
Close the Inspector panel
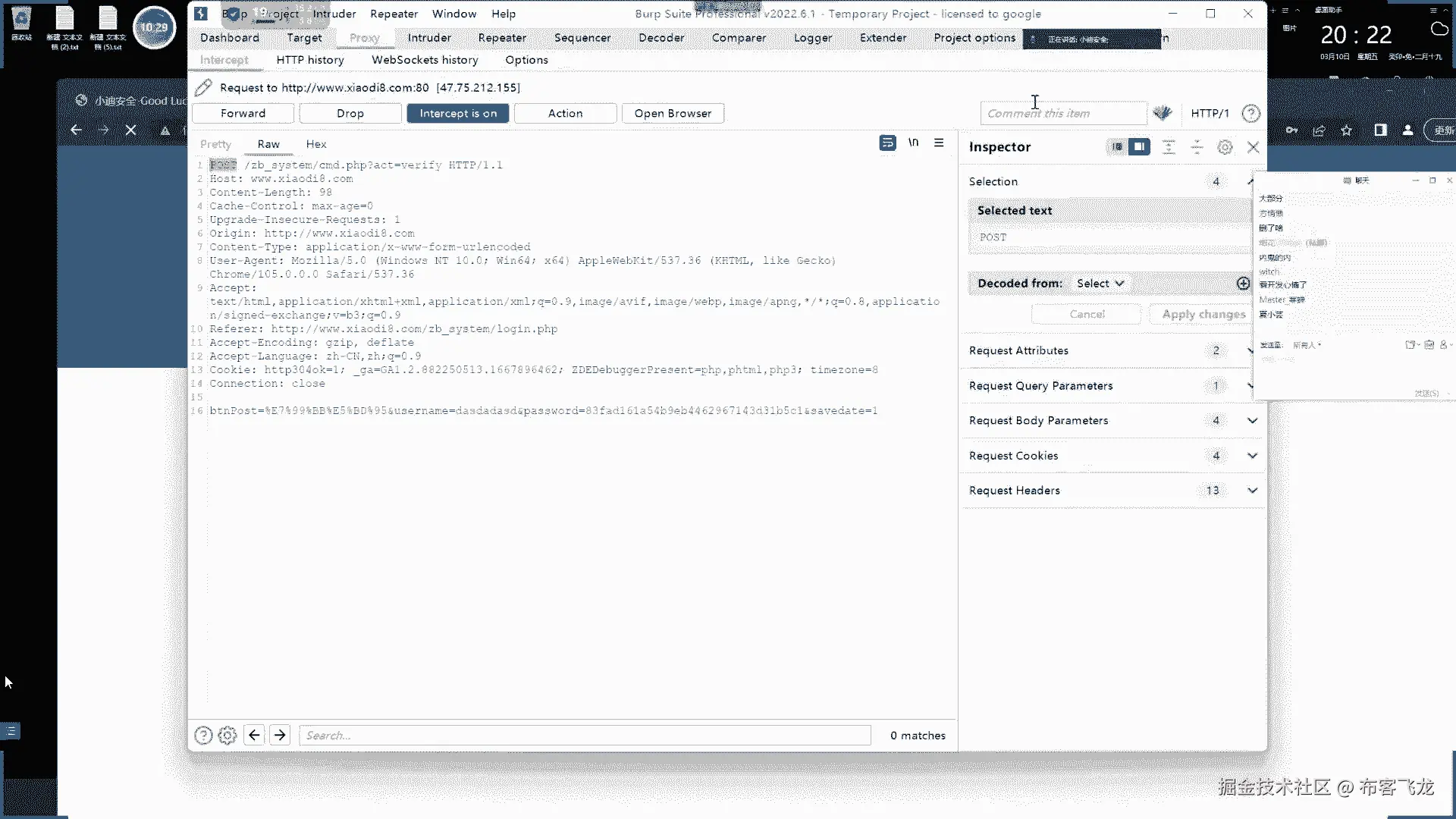pyautogui.click(x=1253, y=147)
